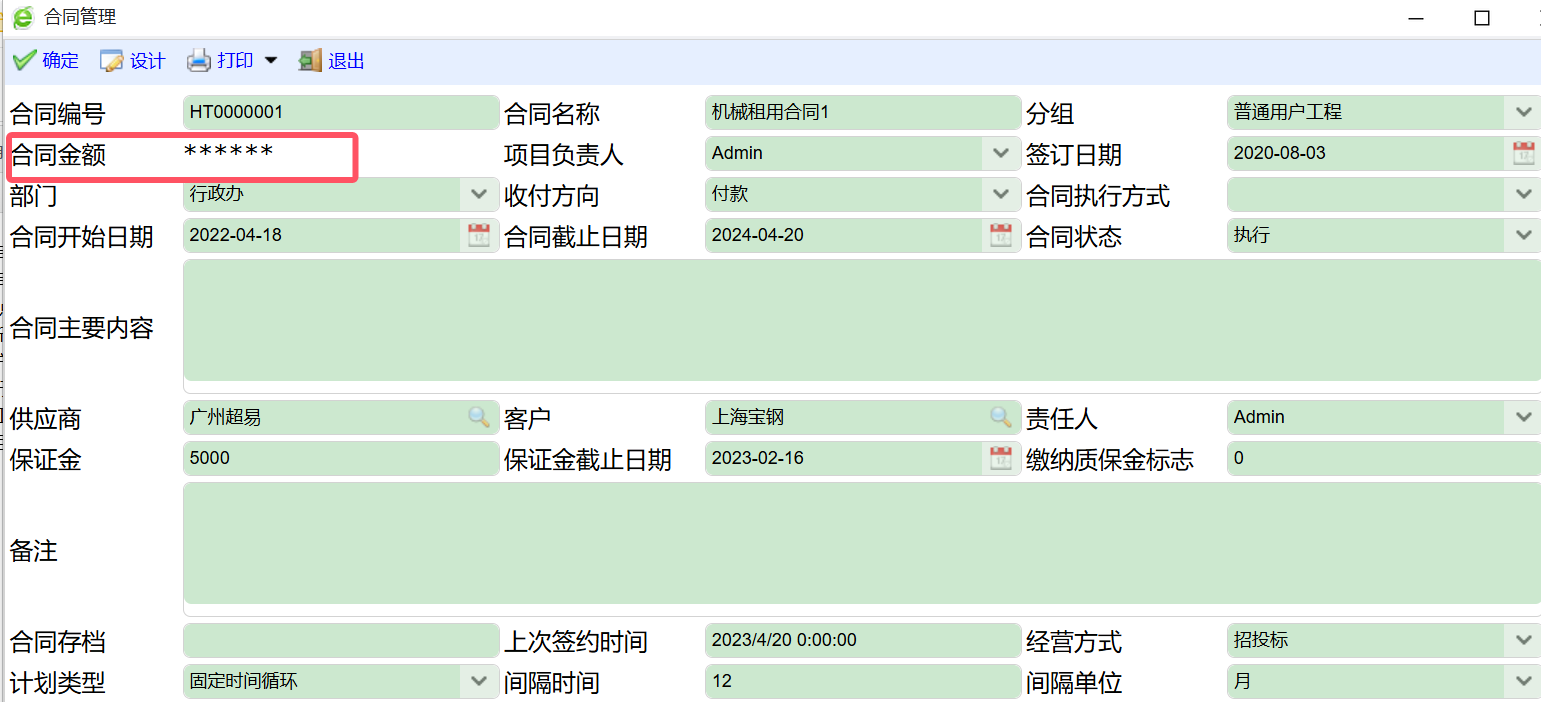Open the calendar for 合同截止日期

point(1001,235)
